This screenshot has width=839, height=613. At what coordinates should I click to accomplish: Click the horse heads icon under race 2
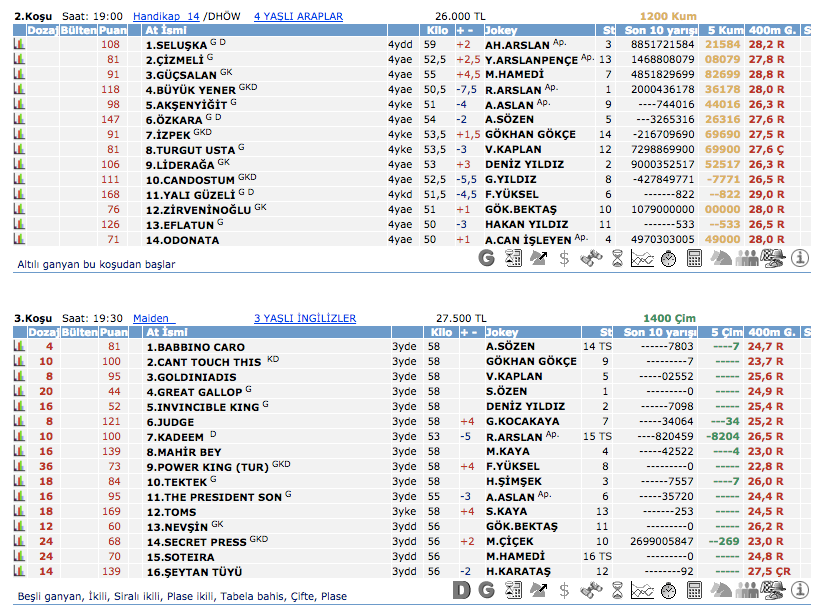click(x=721, y=258)
